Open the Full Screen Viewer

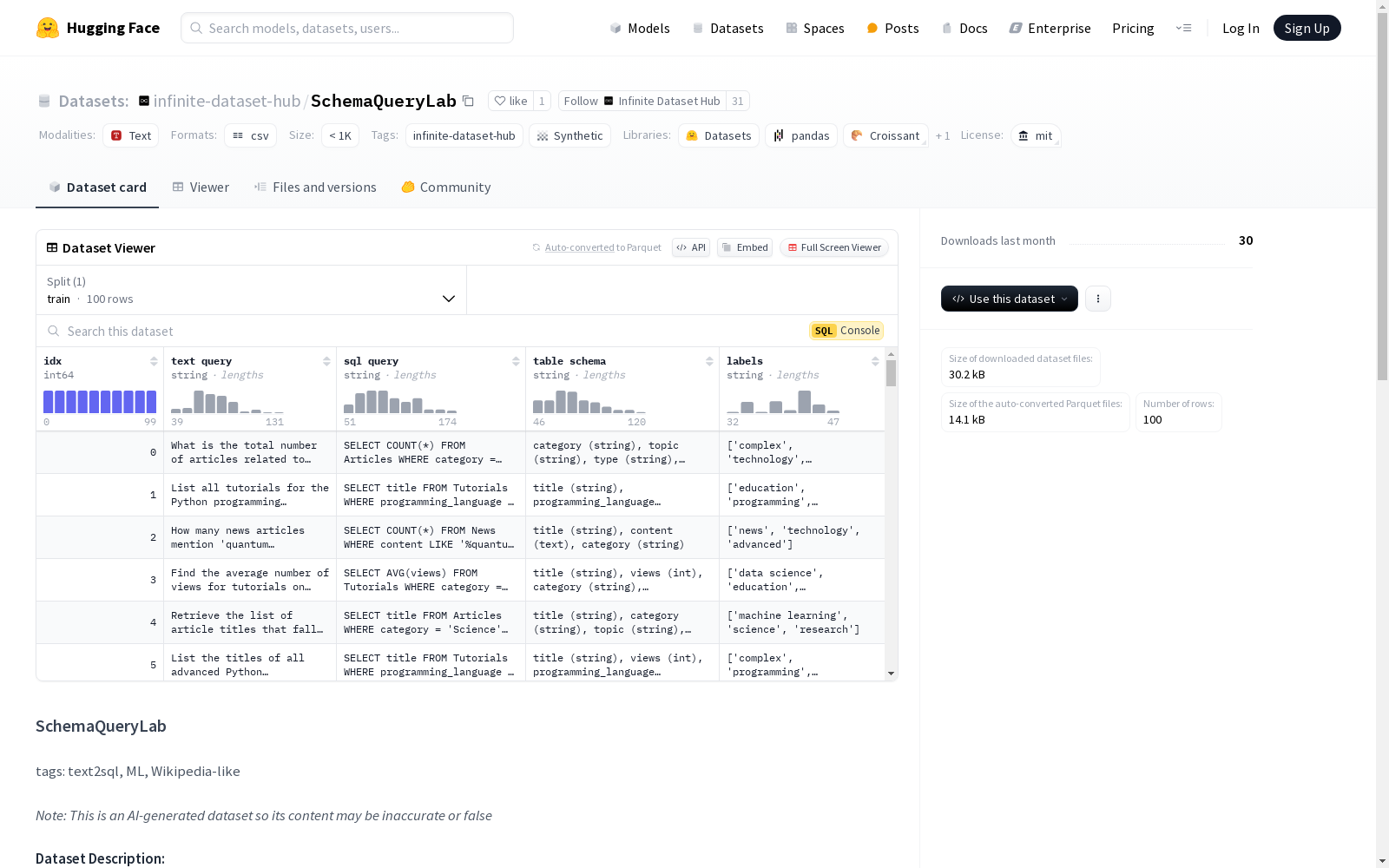point(834,247)
